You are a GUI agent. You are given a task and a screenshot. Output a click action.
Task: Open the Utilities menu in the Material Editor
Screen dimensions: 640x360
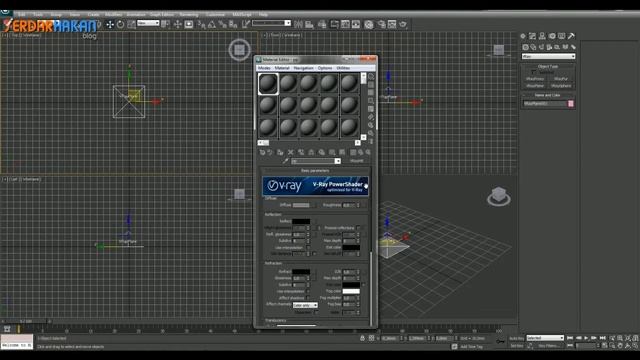click(x=343, y=68)
